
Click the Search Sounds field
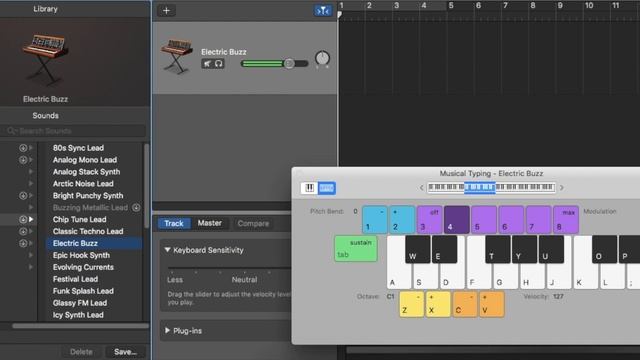coord(73,131)
